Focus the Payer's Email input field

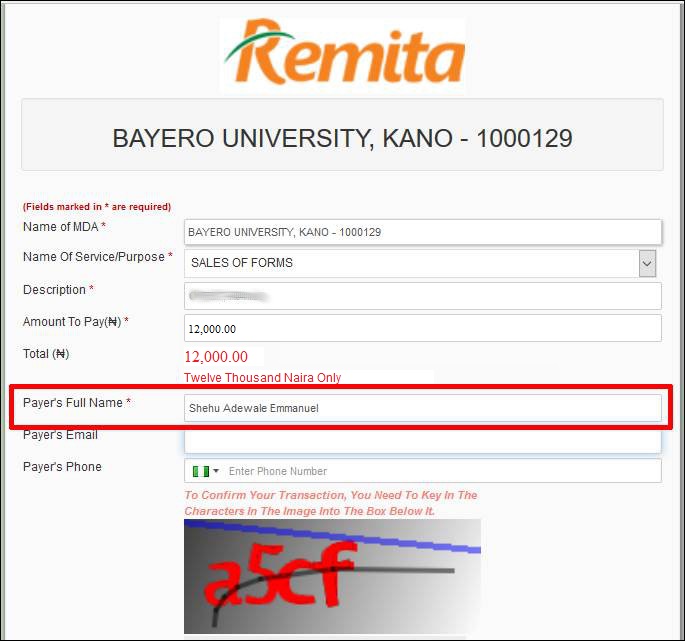point(422,441)
